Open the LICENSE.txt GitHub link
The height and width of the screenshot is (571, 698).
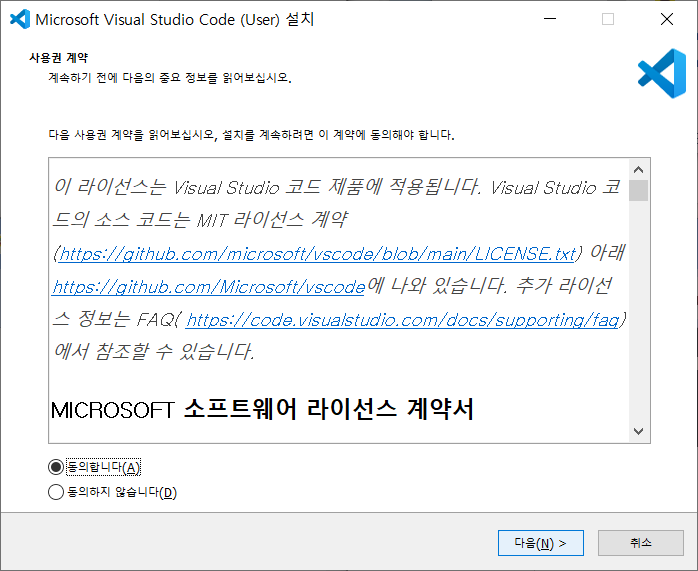click(x=318, y=254)
